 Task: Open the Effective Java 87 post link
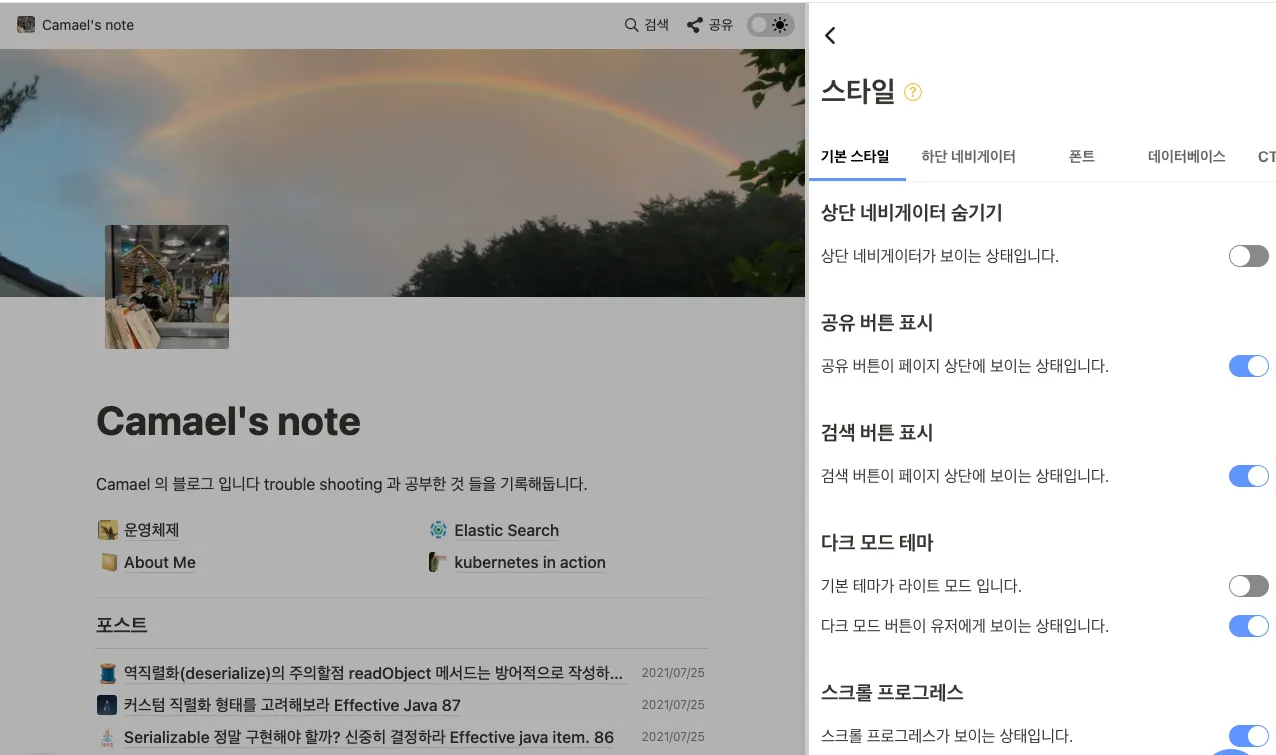click(292, 705)
